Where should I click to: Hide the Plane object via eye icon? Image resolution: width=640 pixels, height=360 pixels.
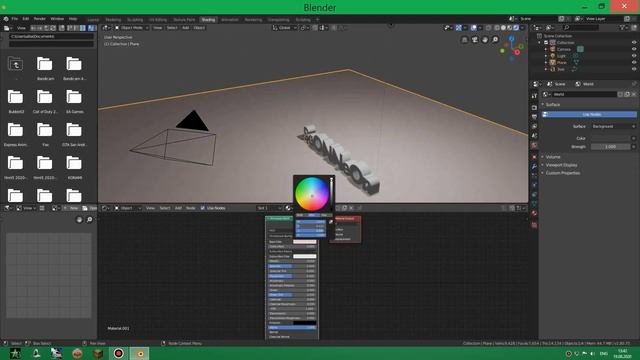coord(634,62)
